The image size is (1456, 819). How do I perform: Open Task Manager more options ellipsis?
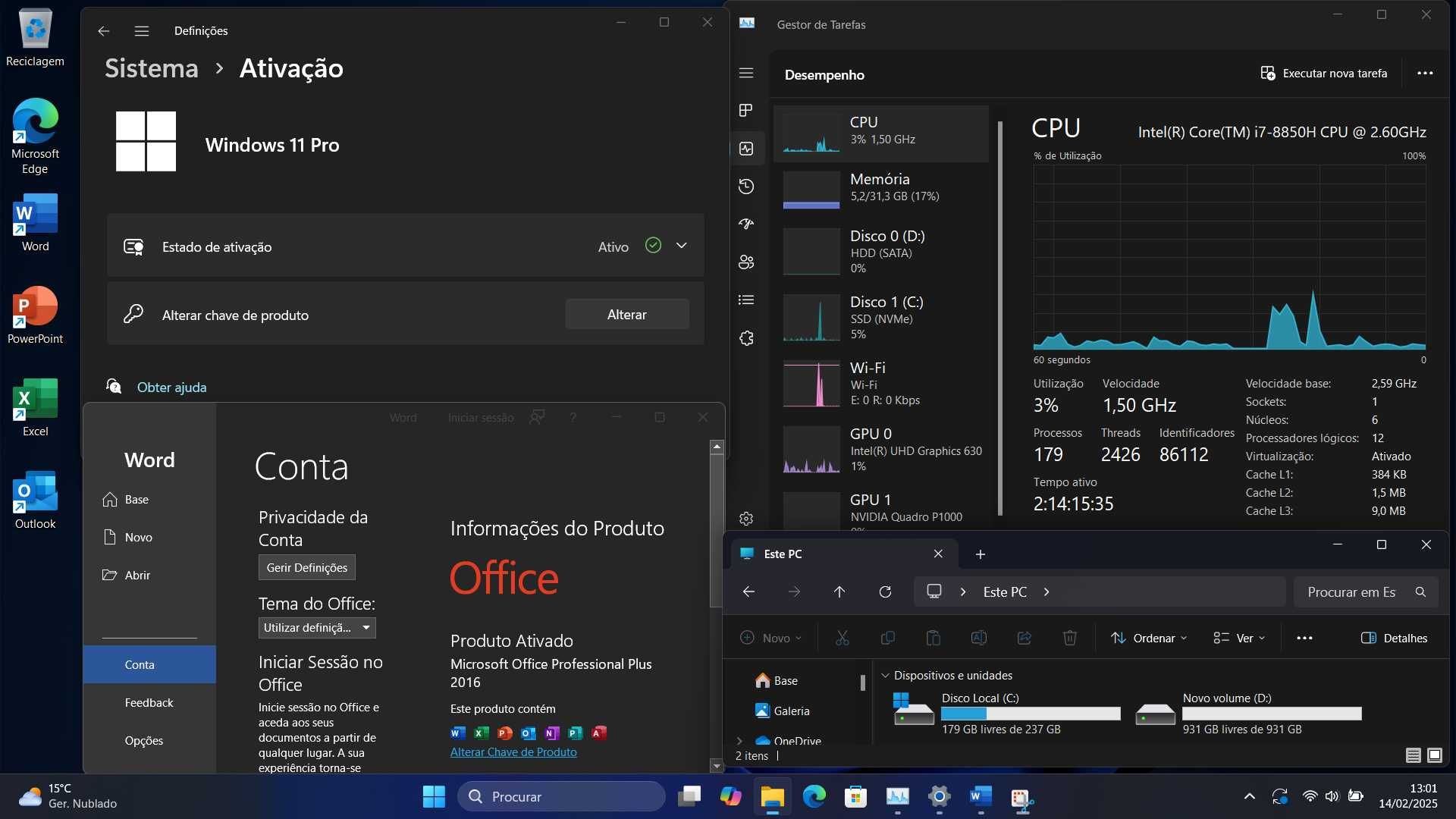(x=1425, y=74)
